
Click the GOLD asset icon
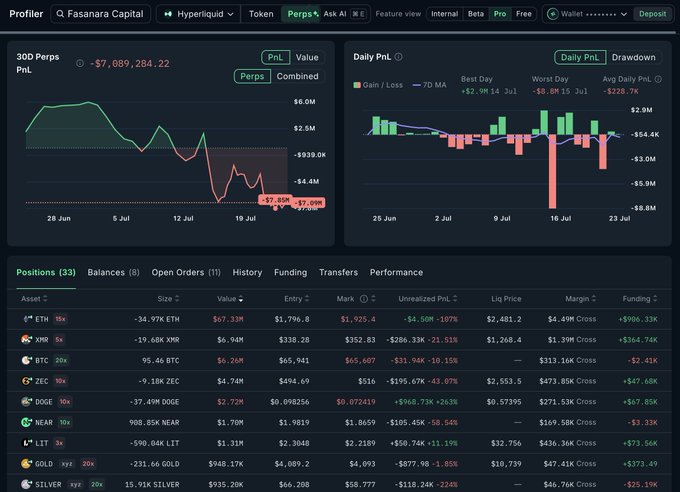tap(26, 464)
